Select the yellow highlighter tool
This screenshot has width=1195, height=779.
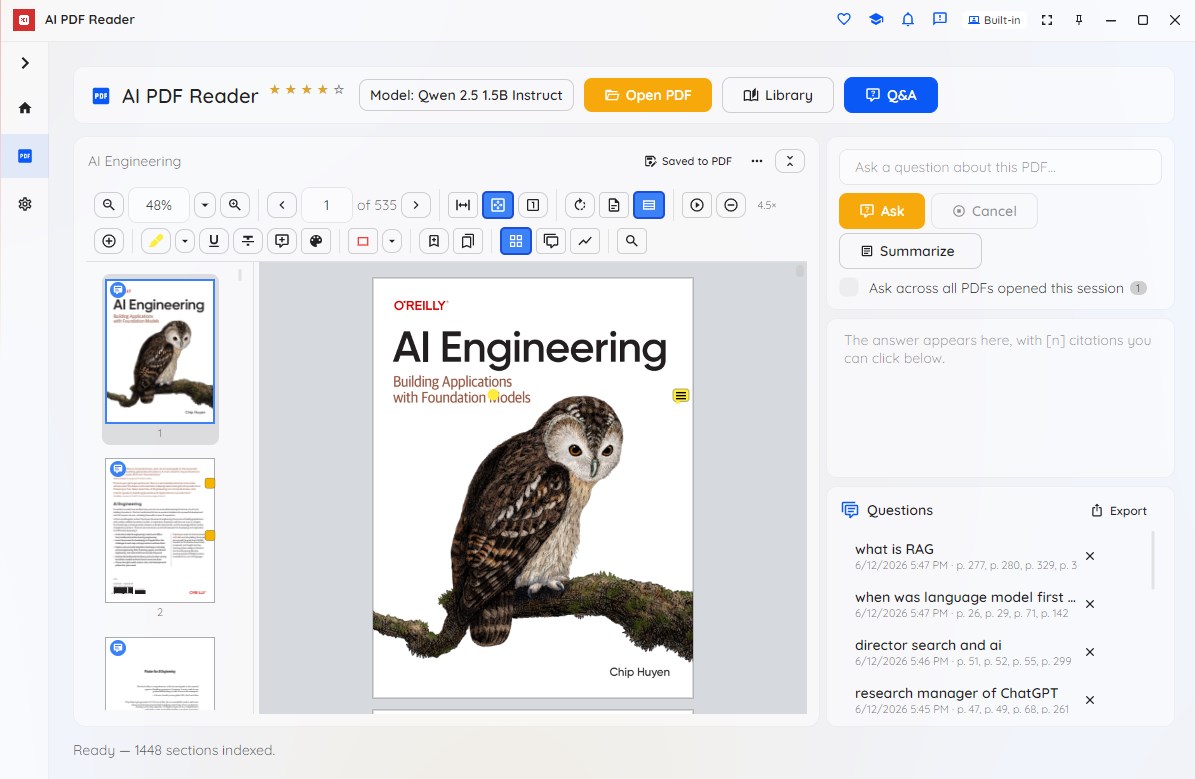[155, 241]
